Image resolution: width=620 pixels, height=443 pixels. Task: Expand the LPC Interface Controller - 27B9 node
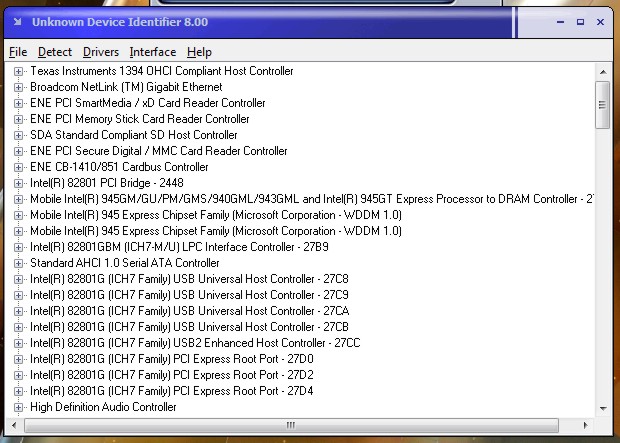[x=18, y=247]
